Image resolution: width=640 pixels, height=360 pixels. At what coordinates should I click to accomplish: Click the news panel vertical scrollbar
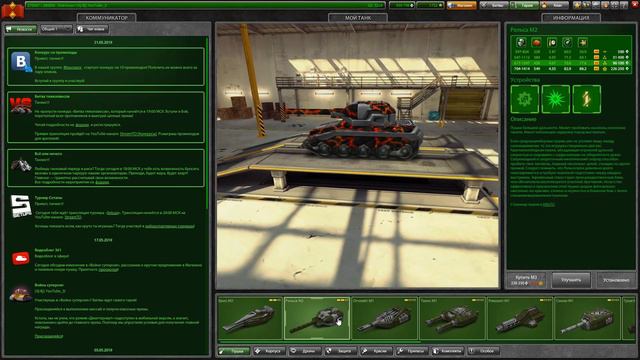[207, 122]
